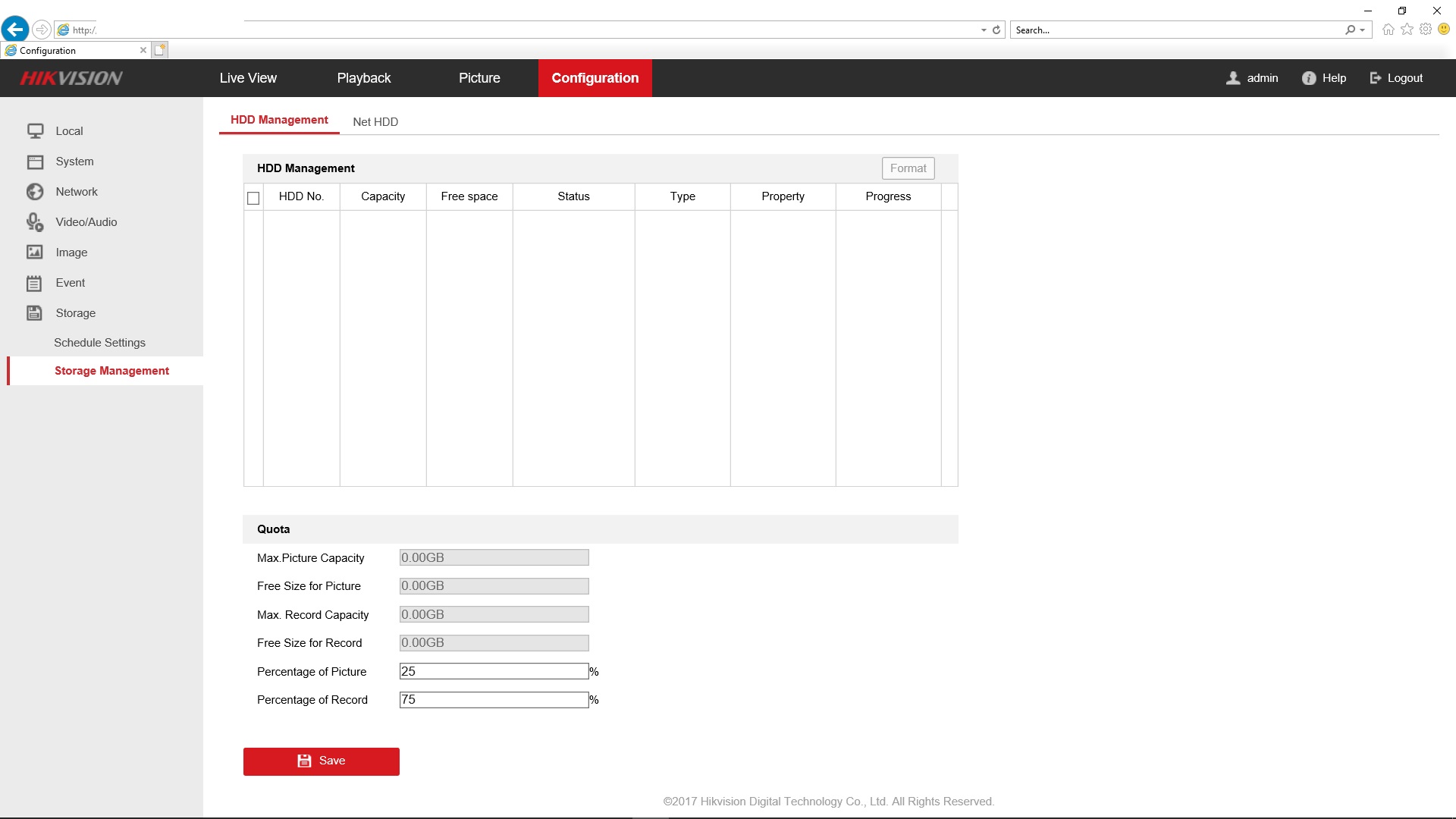Click the Video/Audio microphone icon
Image resolution: width=1456 pixels, height=819 pixels.
(x=35, y=222)
